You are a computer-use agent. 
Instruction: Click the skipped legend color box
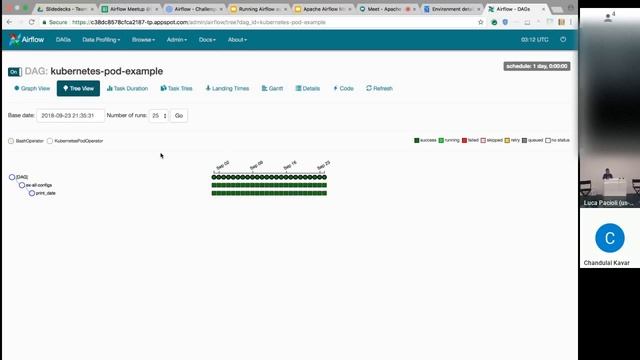coord(483,140)
